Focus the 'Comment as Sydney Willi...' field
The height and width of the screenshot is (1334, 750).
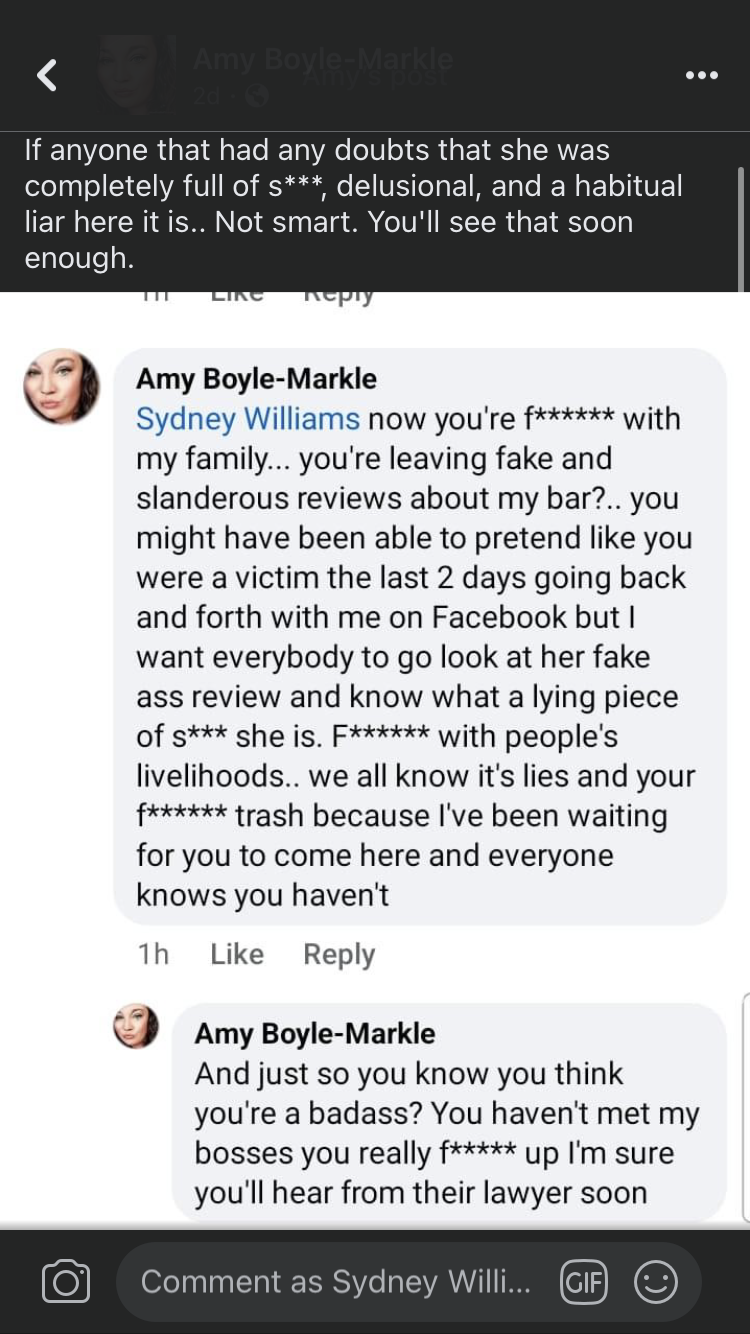[x=335, y=1282]
